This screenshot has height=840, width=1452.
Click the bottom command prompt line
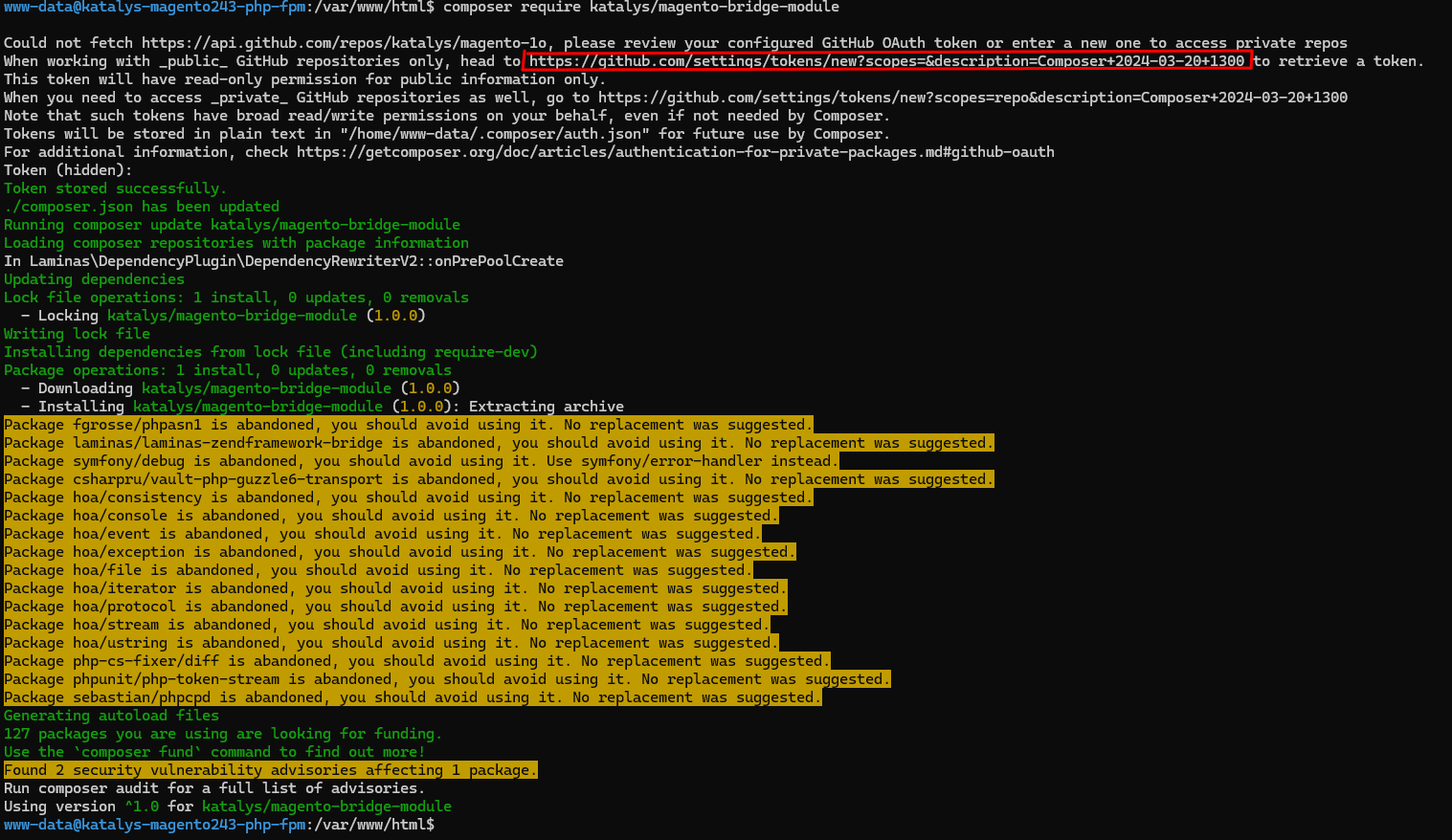tap(218, 825)
